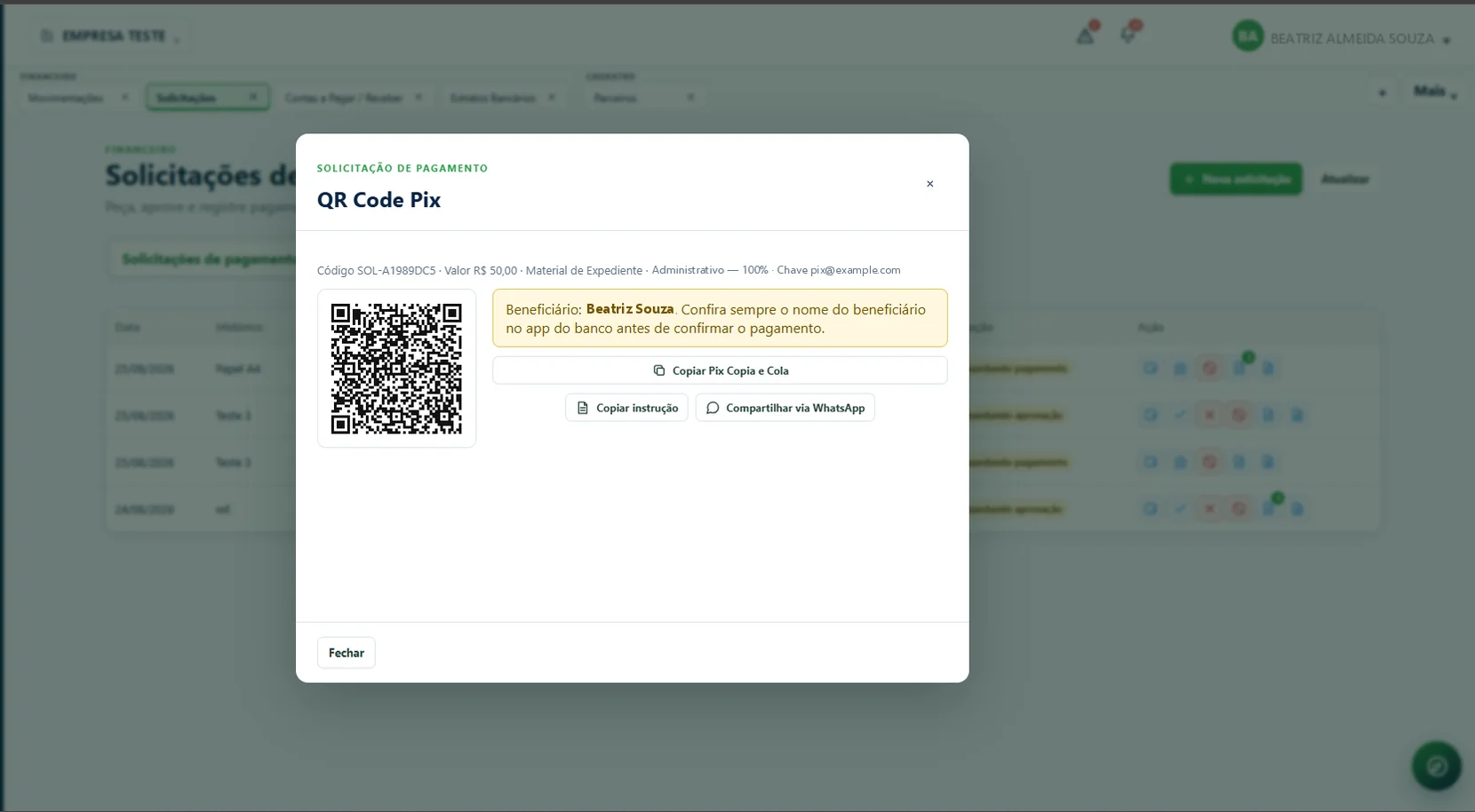The image size is (1475, 812).
Task: Open the BEATRIZ ALMEIDA SOUZA user menu
Action: point(1359,39)
